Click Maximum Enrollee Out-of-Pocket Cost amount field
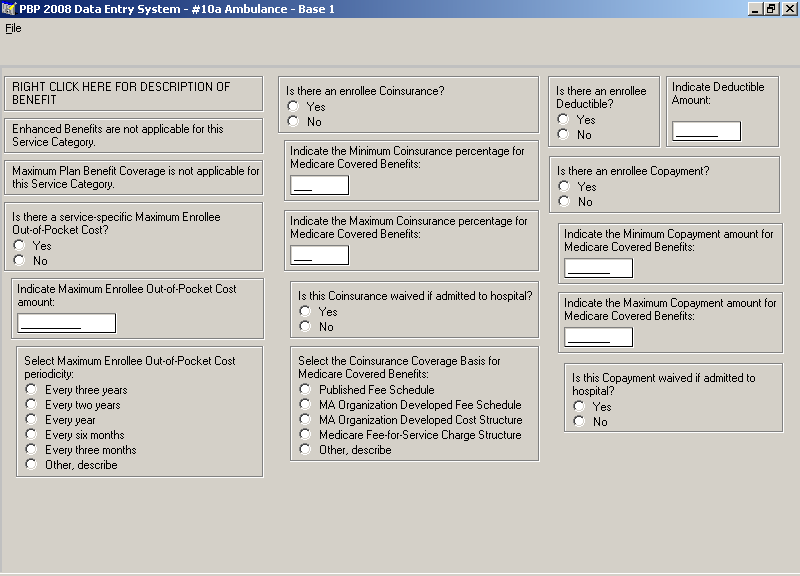800x576 pixels. click(x=67, y=323)
